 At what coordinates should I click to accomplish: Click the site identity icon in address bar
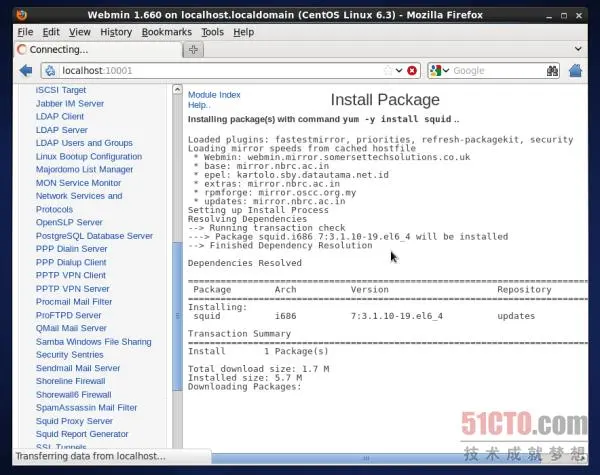click(50, 70)
